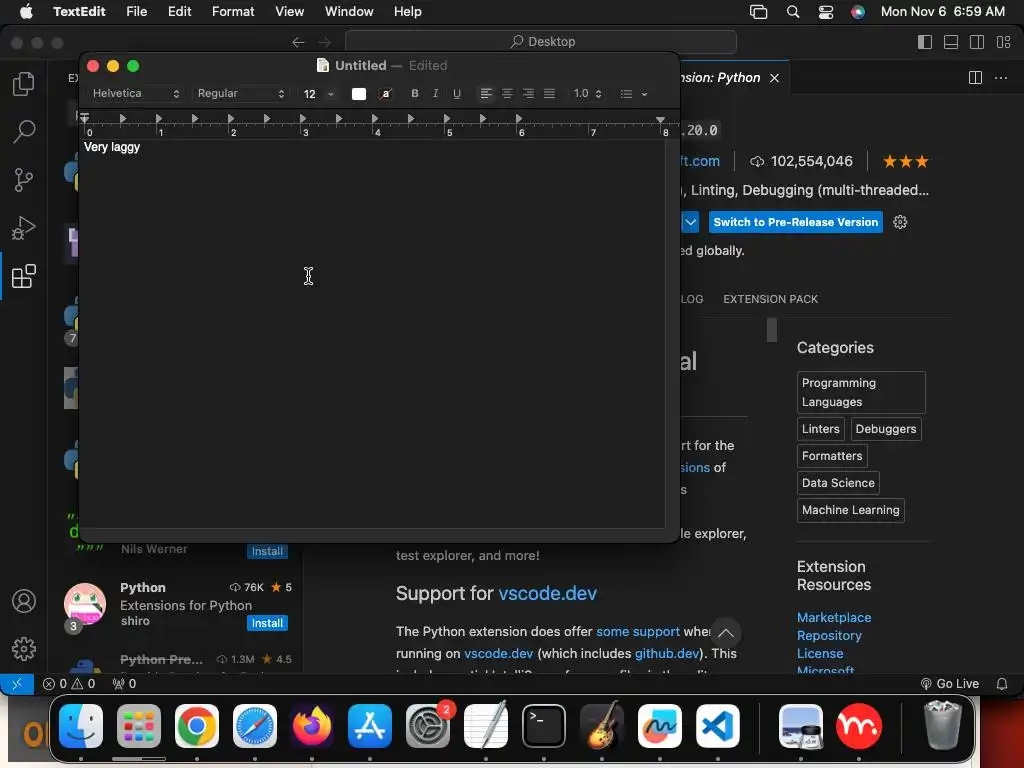Open the Window menu
This screenshot has height=768, width=1024.
(x=349, y=11)
